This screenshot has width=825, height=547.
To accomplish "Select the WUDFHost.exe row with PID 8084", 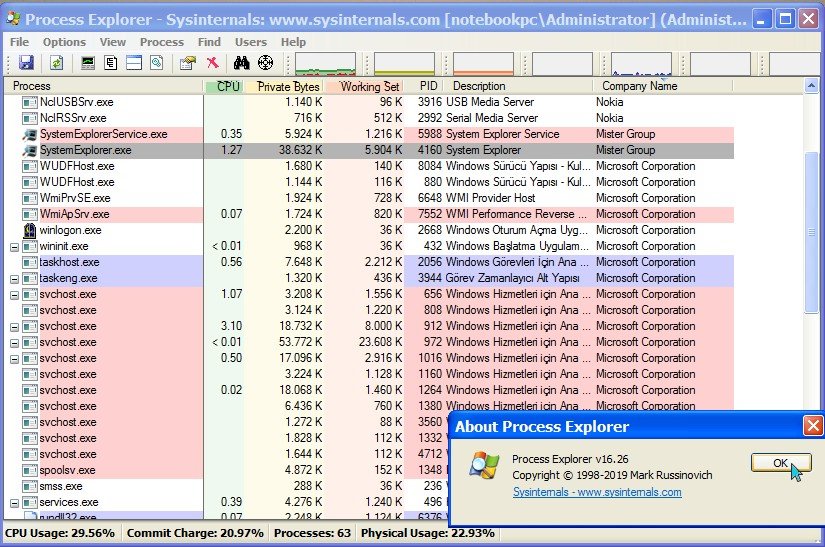I will [x=369, y=166].
